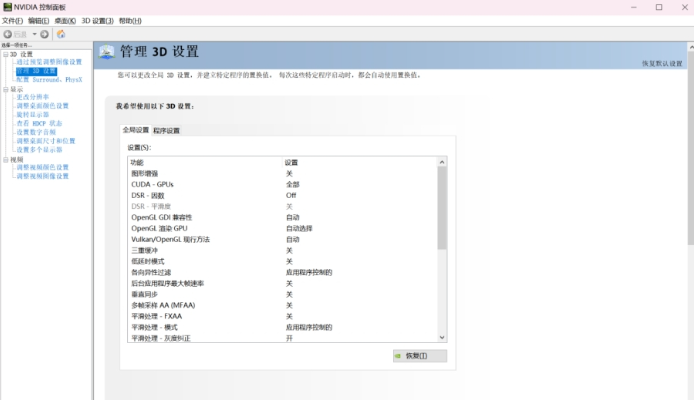Click the NVIDIA logo in title bar

[7, 7]
